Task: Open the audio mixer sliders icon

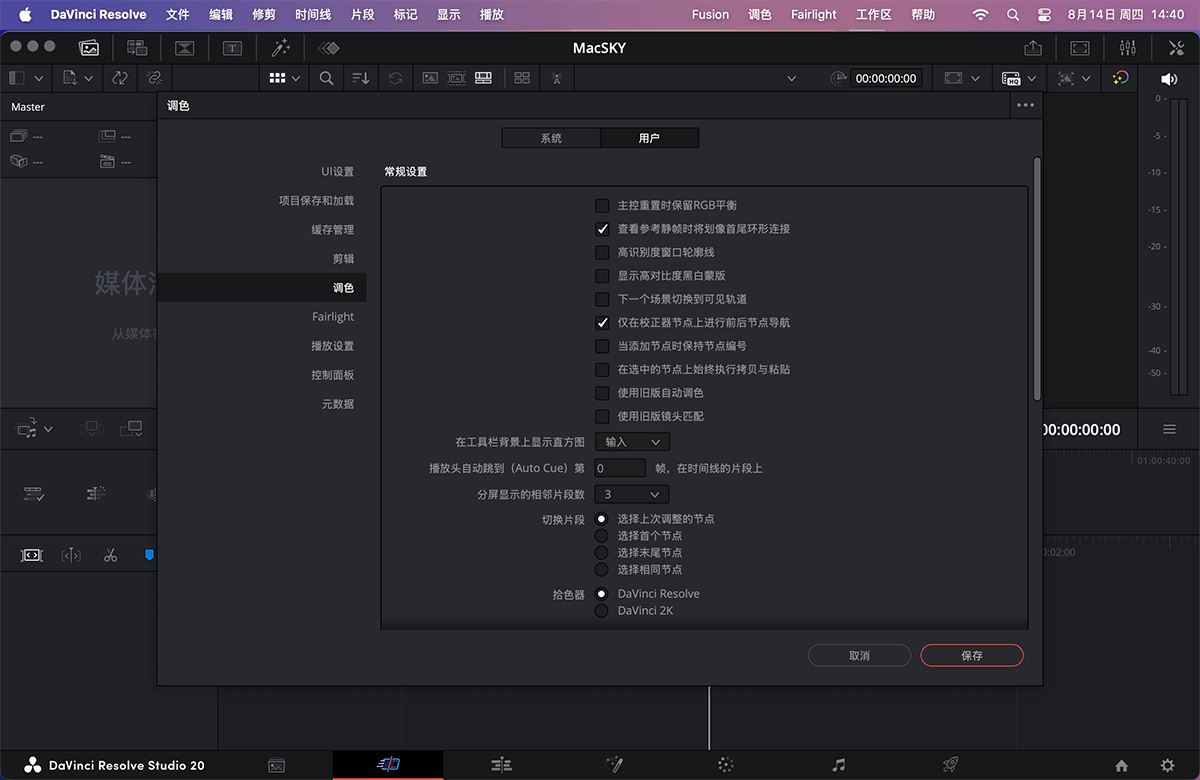Action: [x=1128, y=47]
